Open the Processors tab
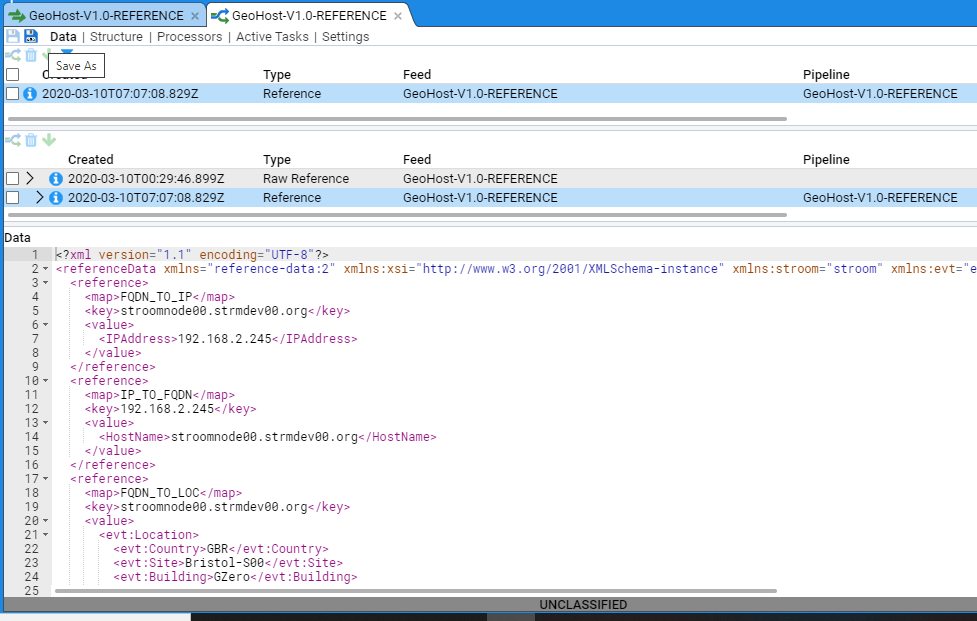The width and height of the screenshot is (977, 621). [190, 37]
